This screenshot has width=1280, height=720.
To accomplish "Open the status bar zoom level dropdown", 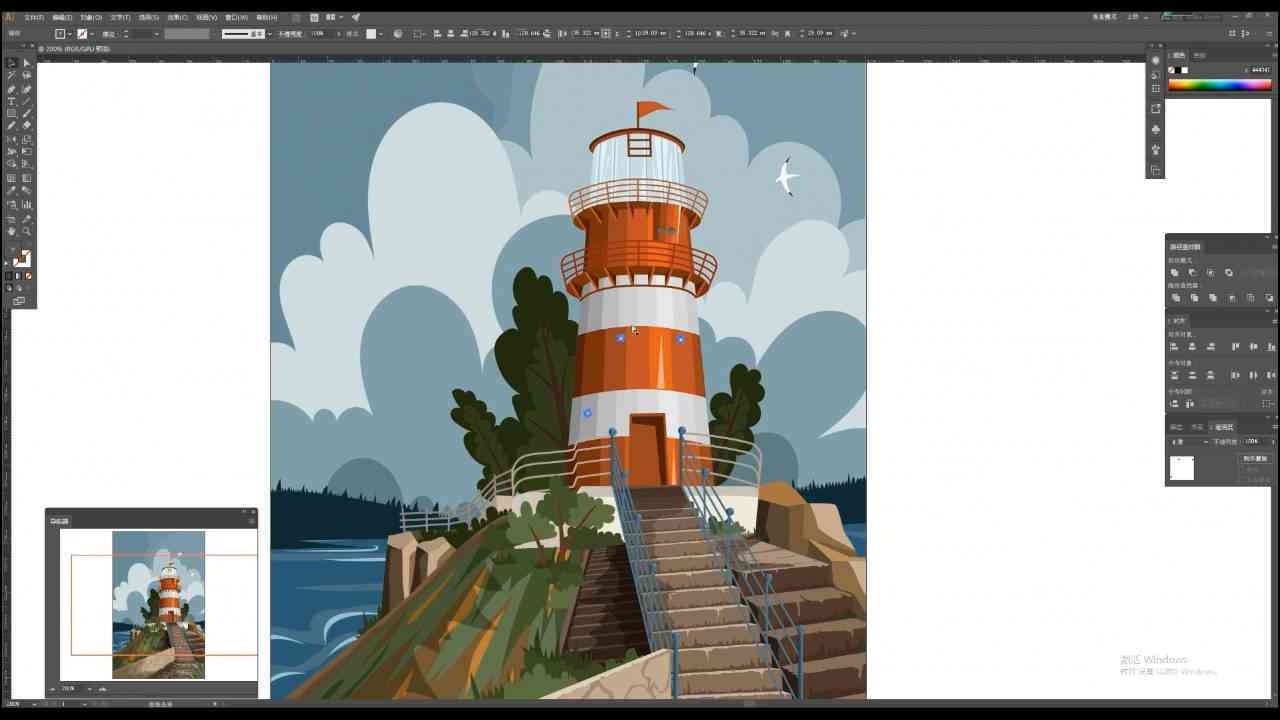I will pos(35,704).
